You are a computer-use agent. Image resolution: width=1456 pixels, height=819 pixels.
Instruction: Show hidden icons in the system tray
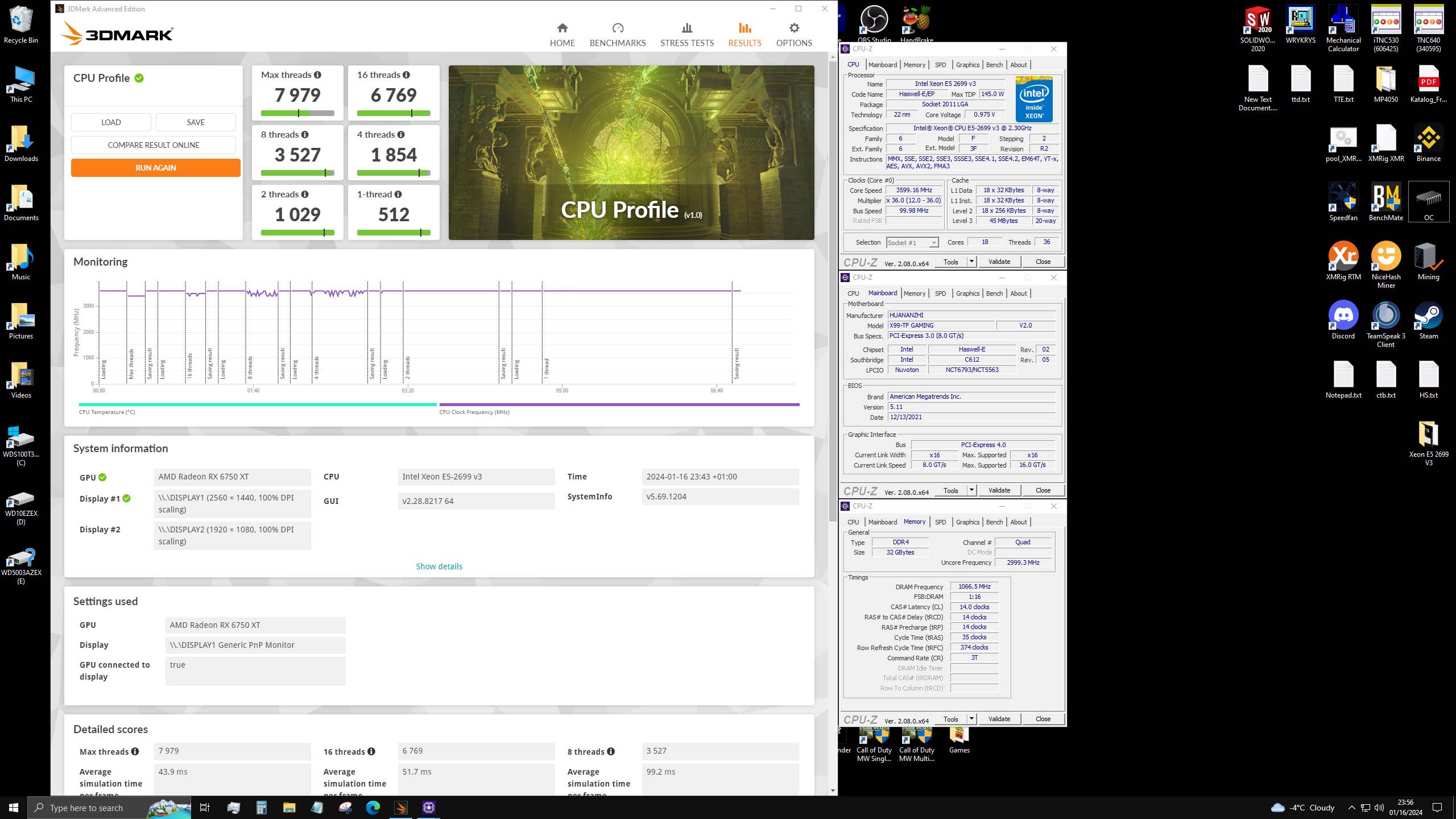[1352, 808]
